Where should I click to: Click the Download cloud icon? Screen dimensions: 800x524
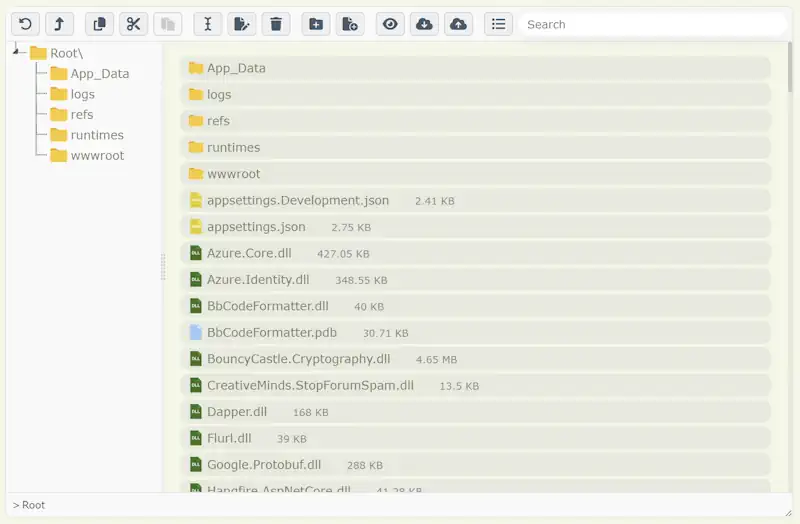(424, 24)
